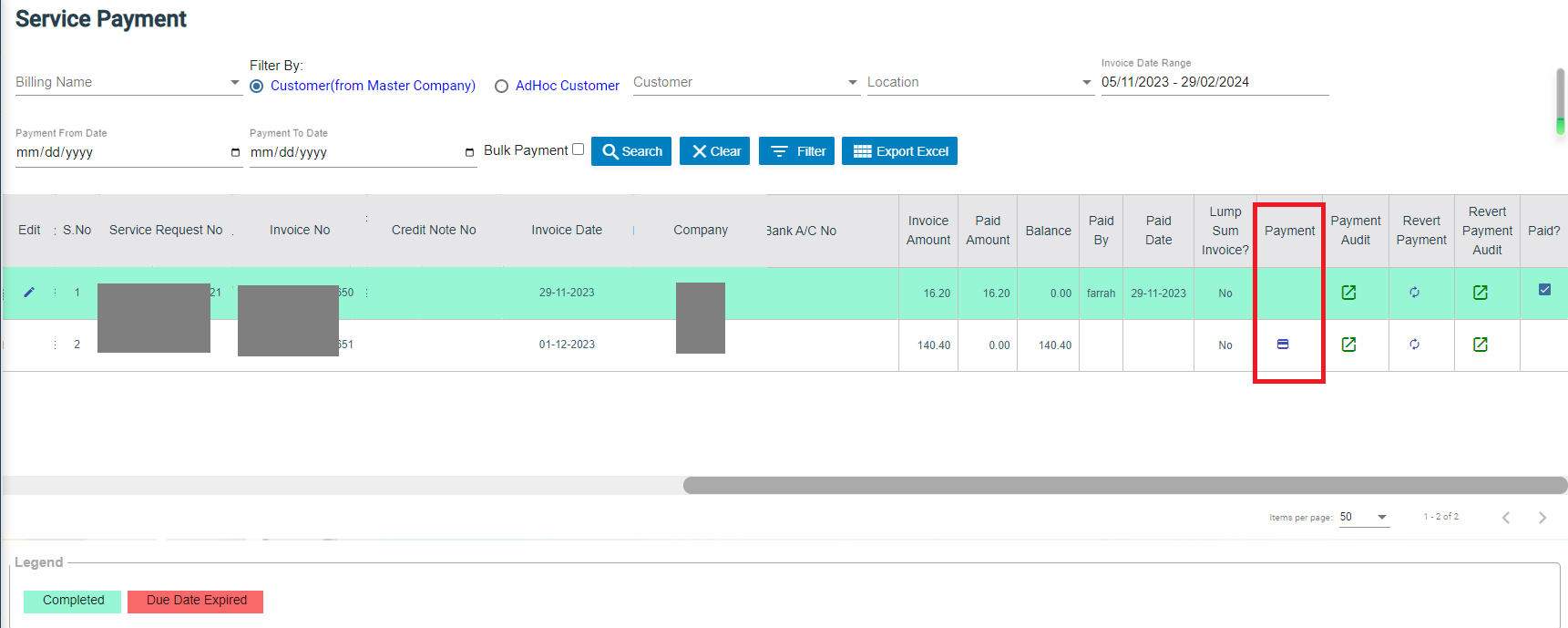Click Revert Payment icon in row 2
Viewport: 1568px width, 628px height.
coord(1415,345)
